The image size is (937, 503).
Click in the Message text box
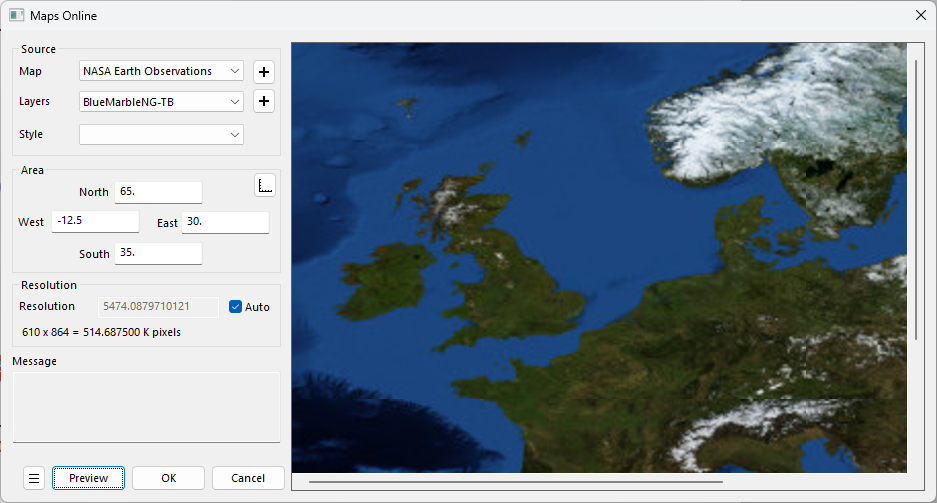point(146,407)
